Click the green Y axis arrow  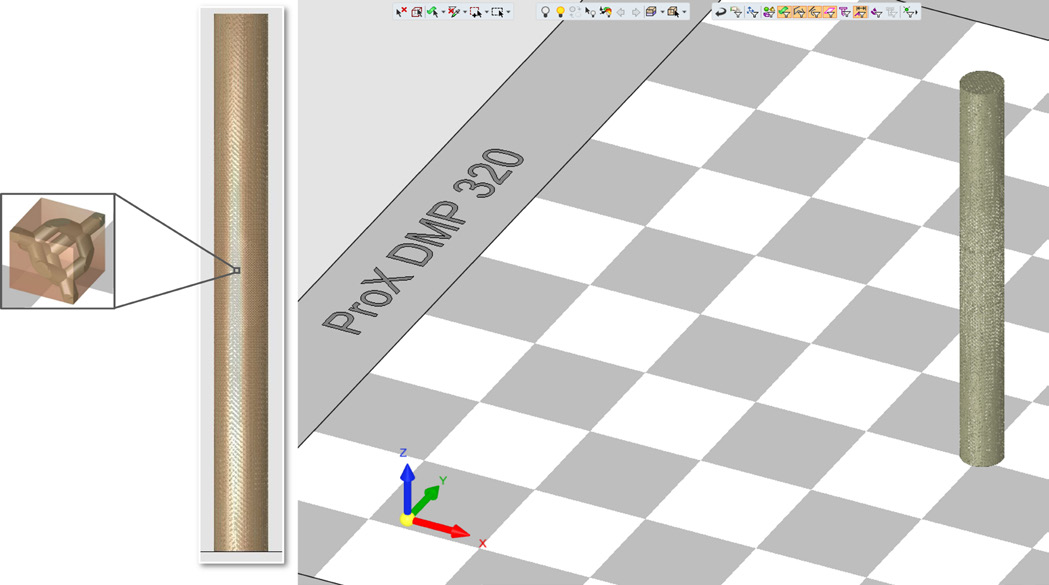pyautogui.click(x=428, y=498)
